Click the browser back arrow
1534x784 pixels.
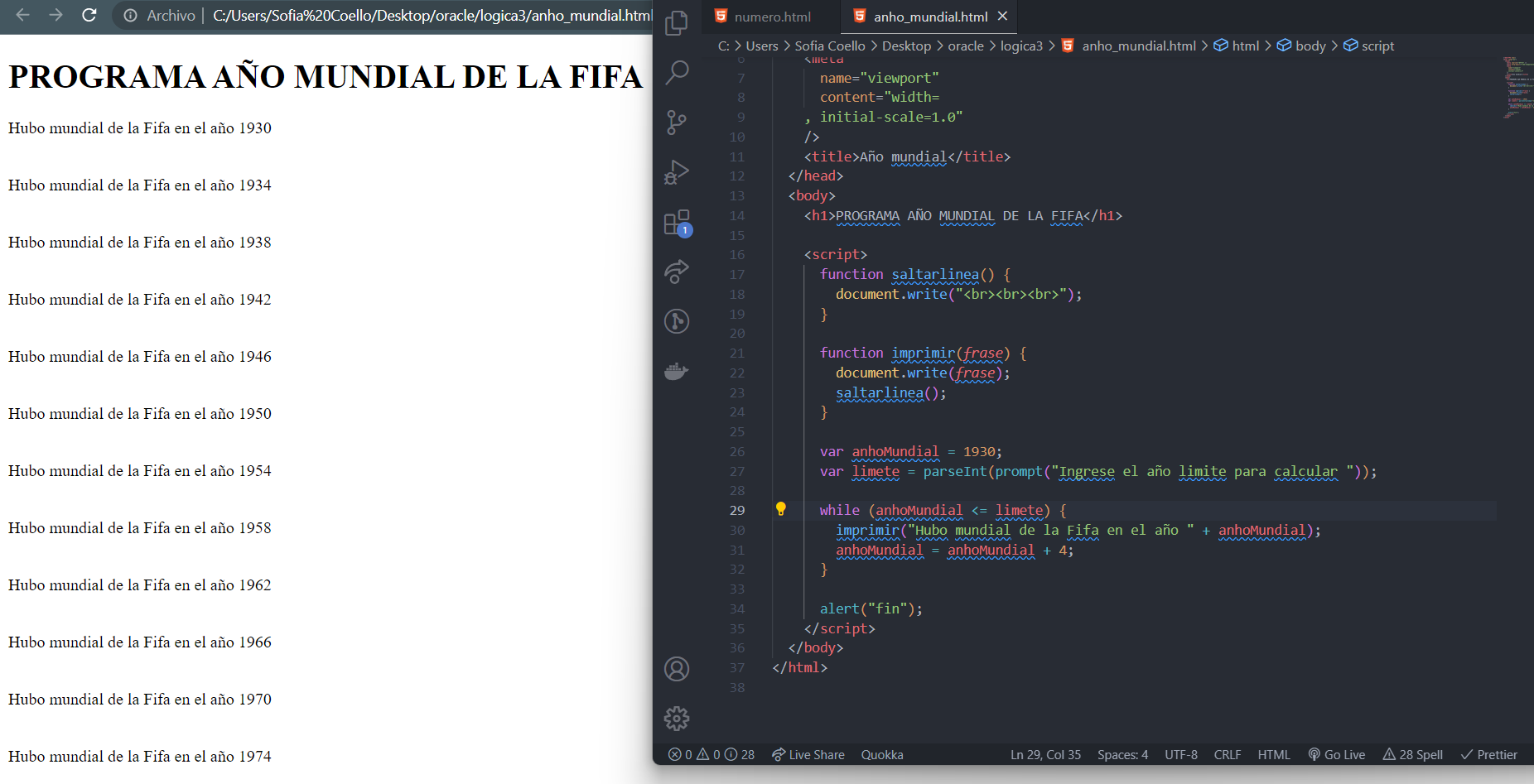pyautogui.click(x=22, y=15)
